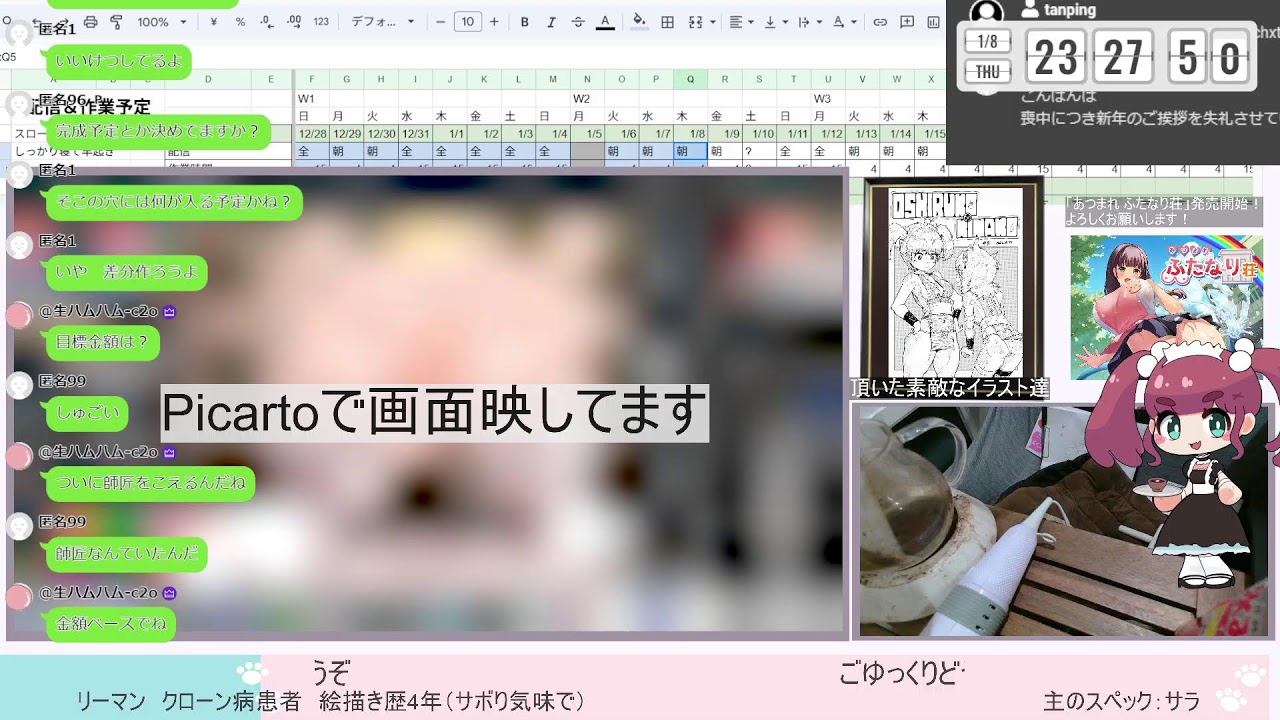Open the text rotation dropdown
1280x720 pixels.
click(844, 22)
